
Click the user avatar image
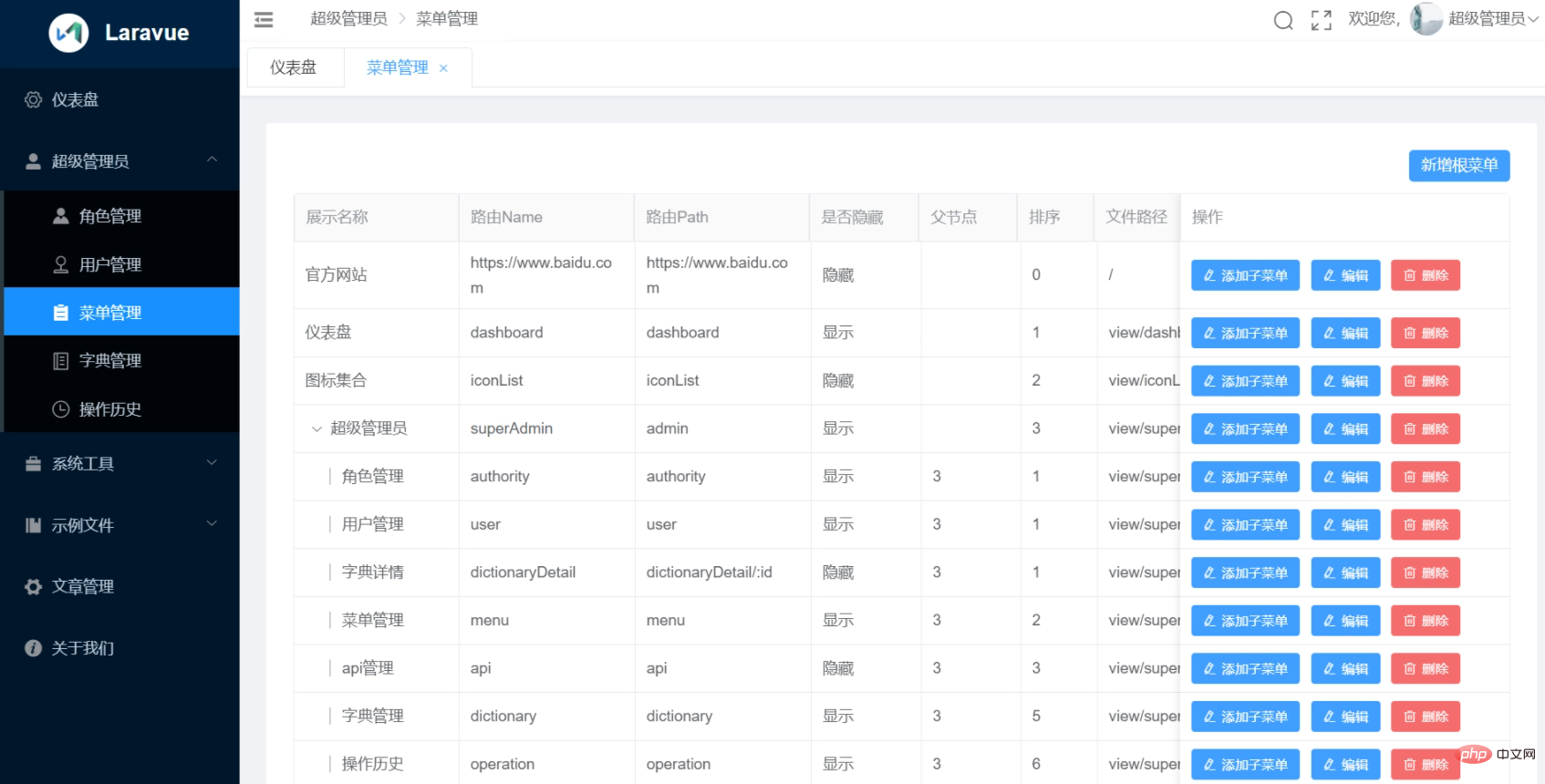tap(1426, 19)
